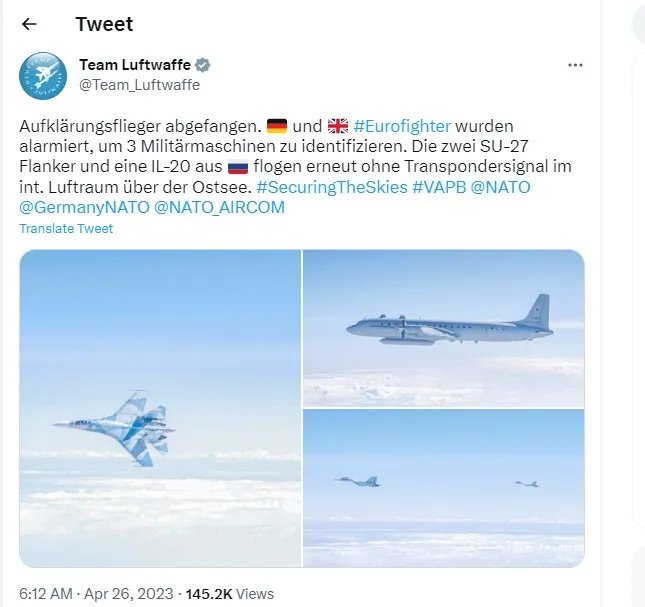Open the #SecuringTheSkies hashtag
Viewport: 645px width, 607px height.
click(332, 188)
